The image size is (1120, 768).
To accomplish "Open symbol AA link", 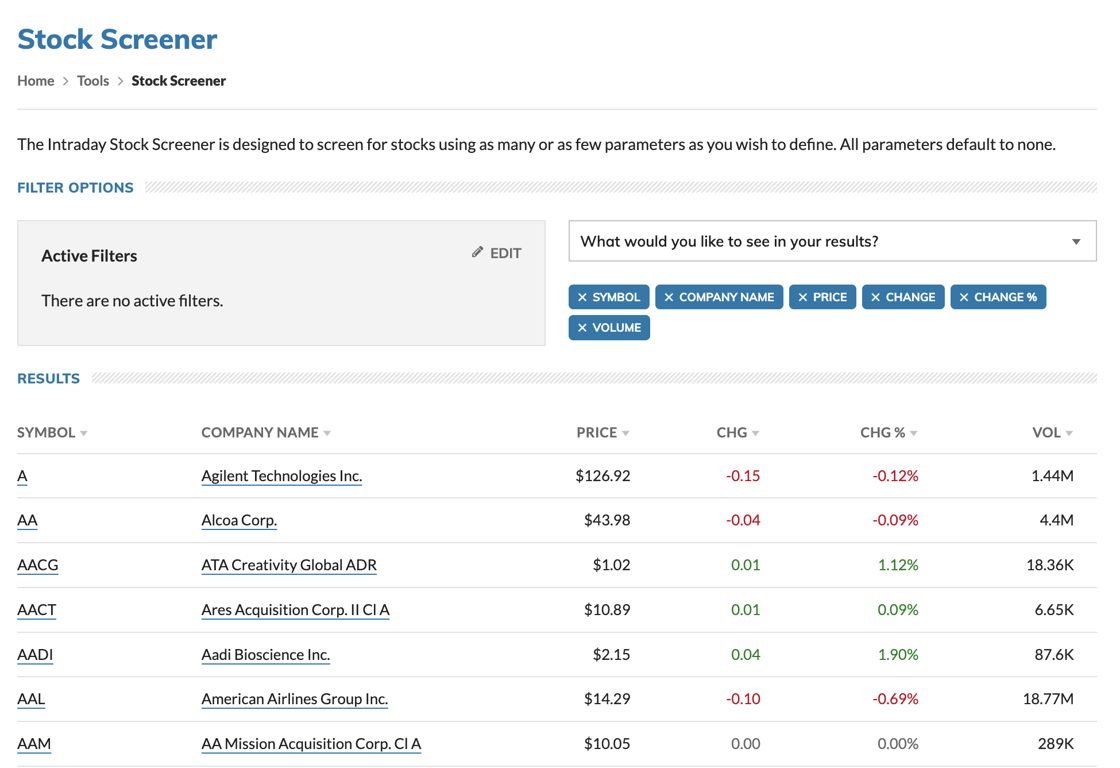I will (27, 520).
